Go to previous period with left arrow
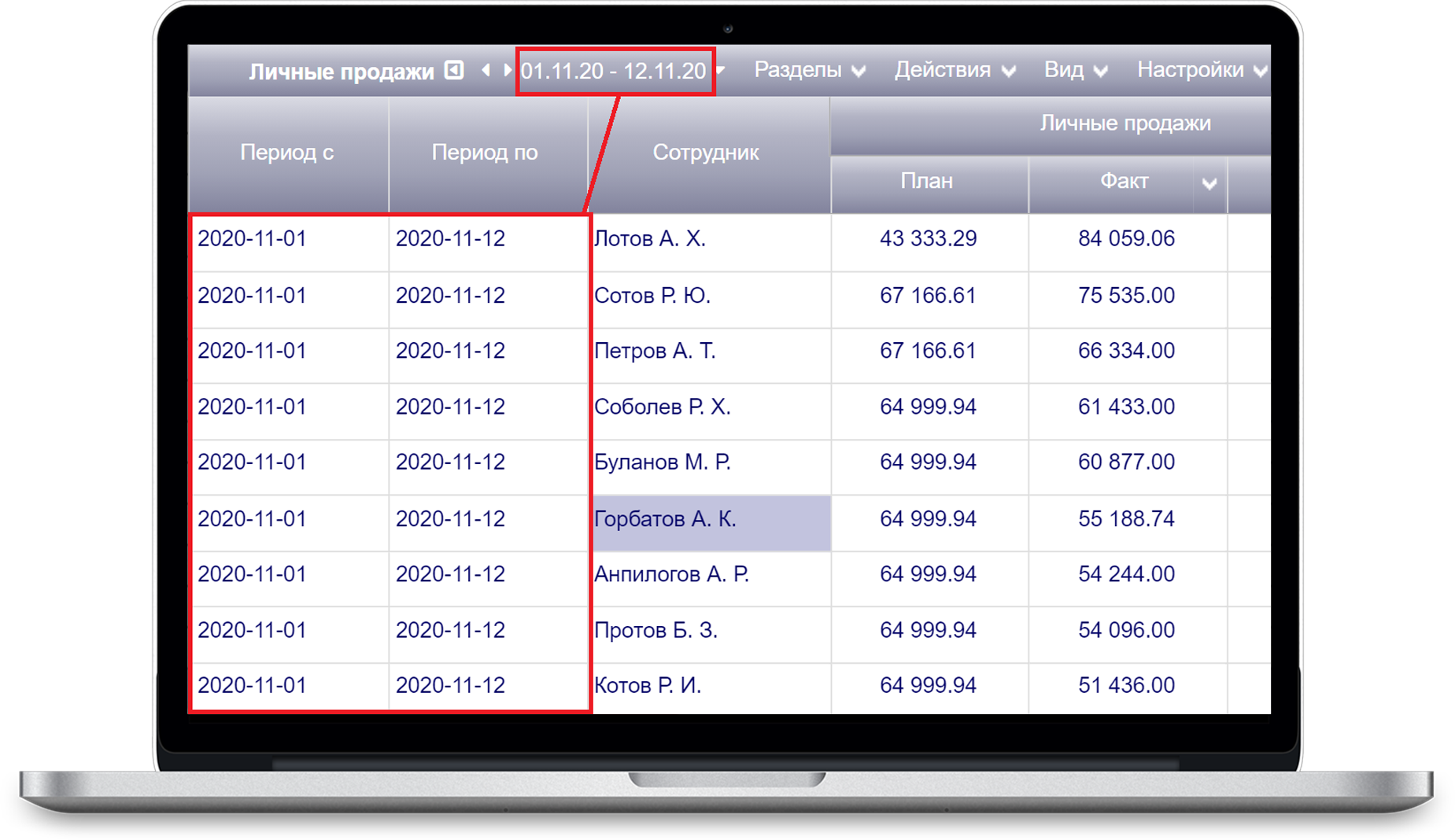The width and height of the screenshot is (1455, 840). pos(486,70)
